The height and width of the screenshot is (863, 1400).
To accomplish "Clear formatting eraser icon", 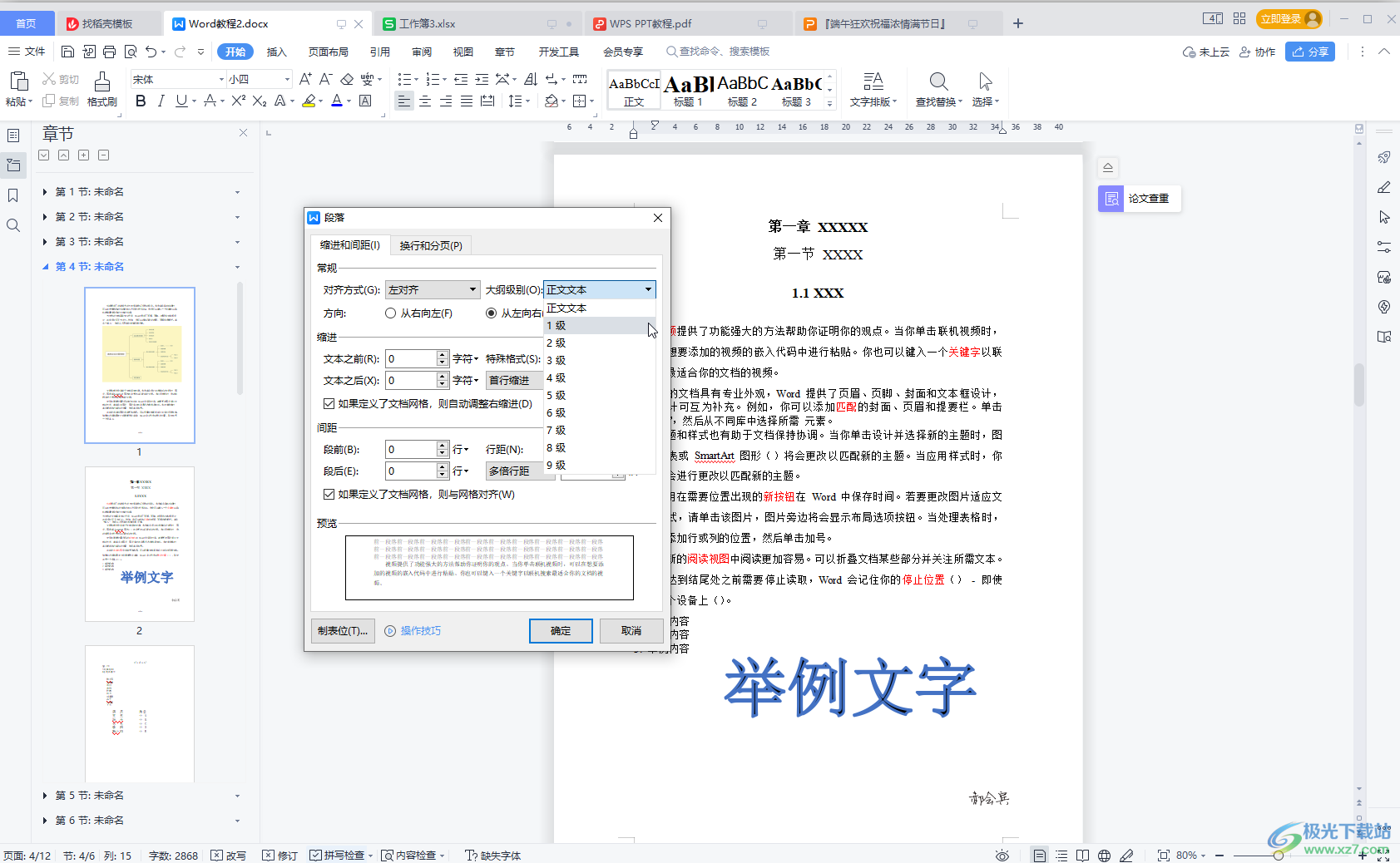I will point(347,79).
